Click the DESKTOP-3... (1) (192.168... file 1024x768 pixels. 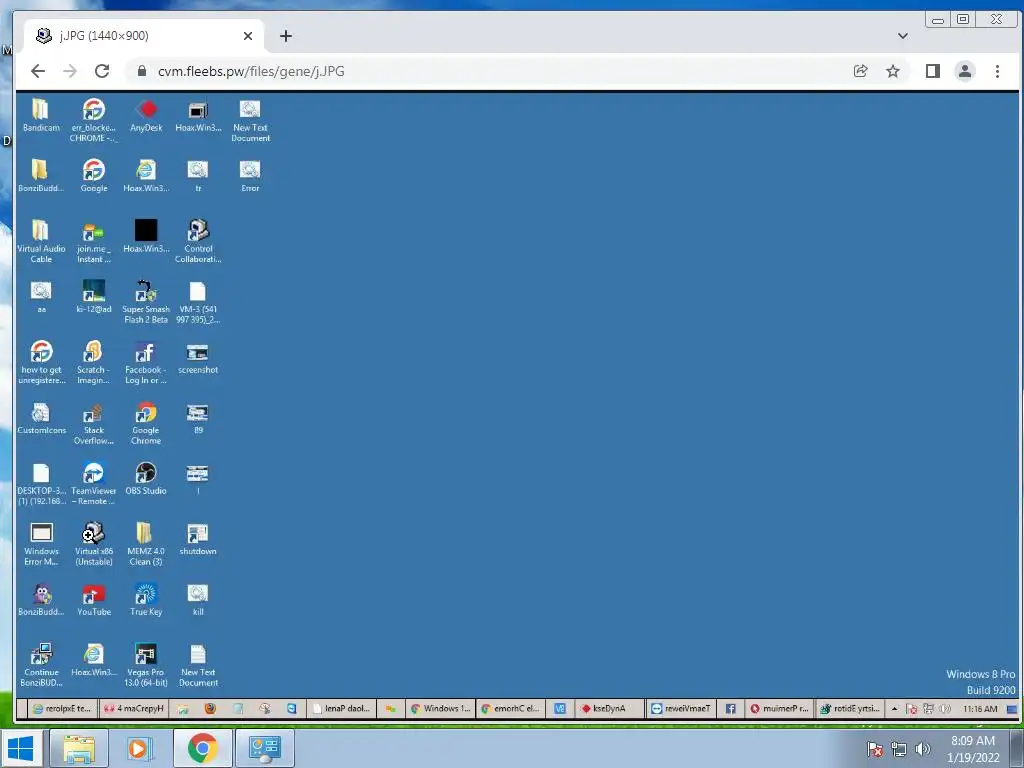tap(40, 483)
